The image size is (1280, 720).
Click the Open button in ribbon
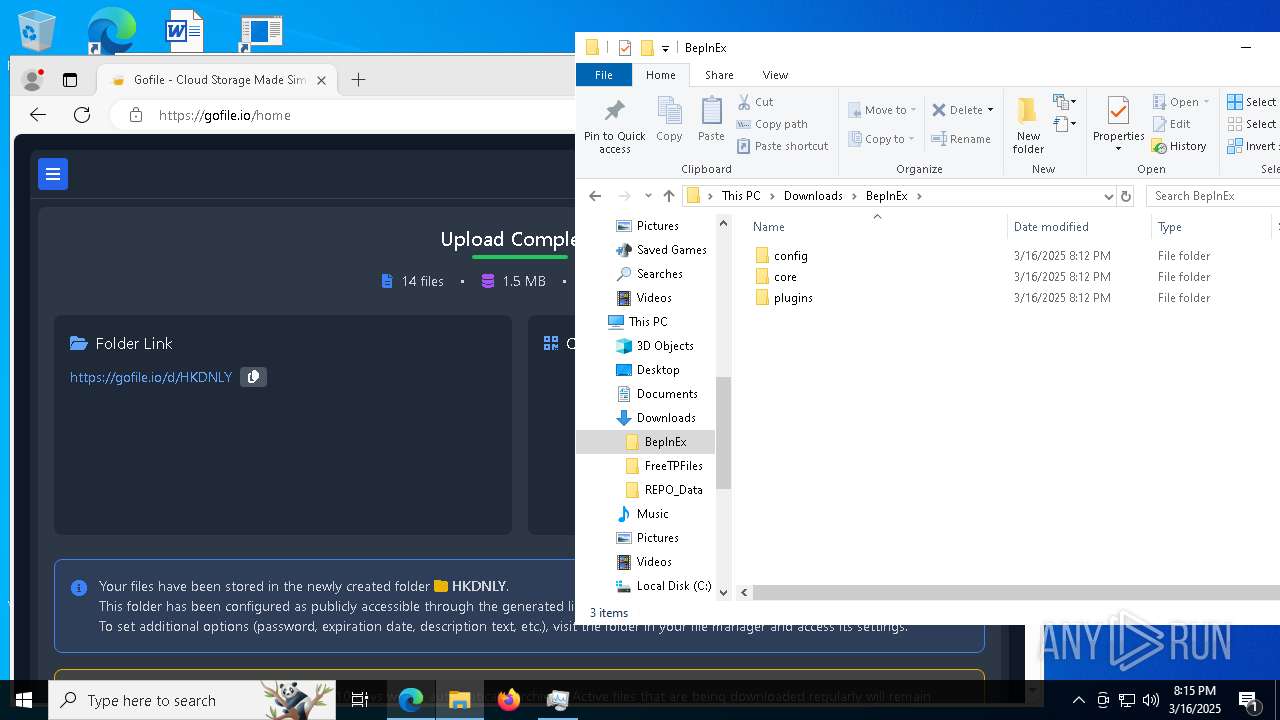[x=1181, y=102]
